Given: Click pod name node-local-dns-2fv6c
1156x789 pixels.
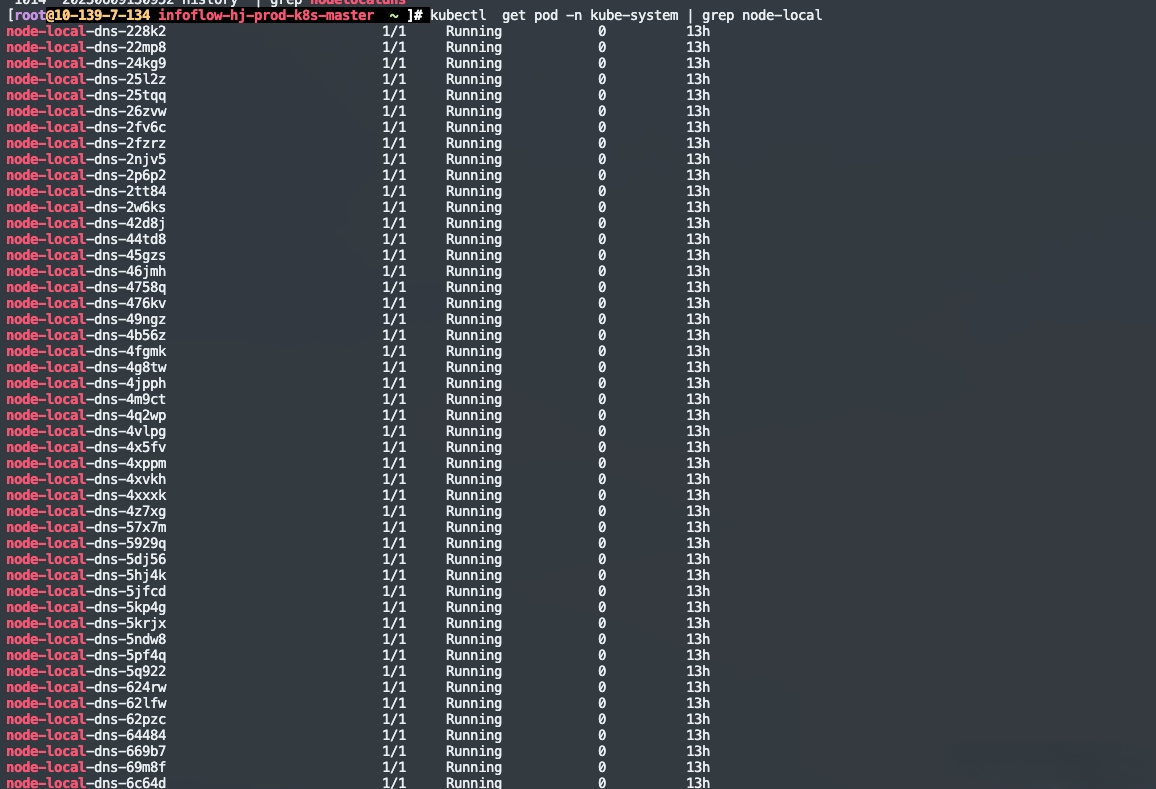Looking at the screenshot, I should coord(86,127).
